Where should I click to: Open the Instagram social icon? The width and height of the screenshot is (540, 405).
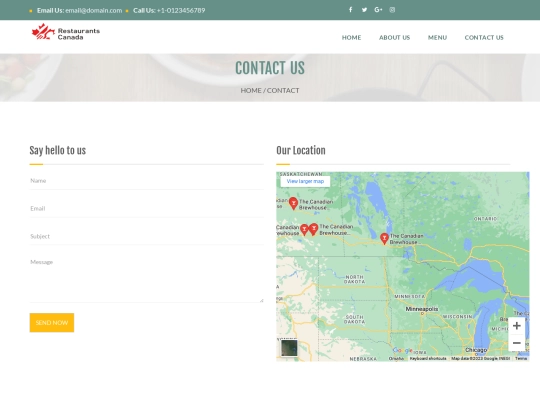pos(392,10)
